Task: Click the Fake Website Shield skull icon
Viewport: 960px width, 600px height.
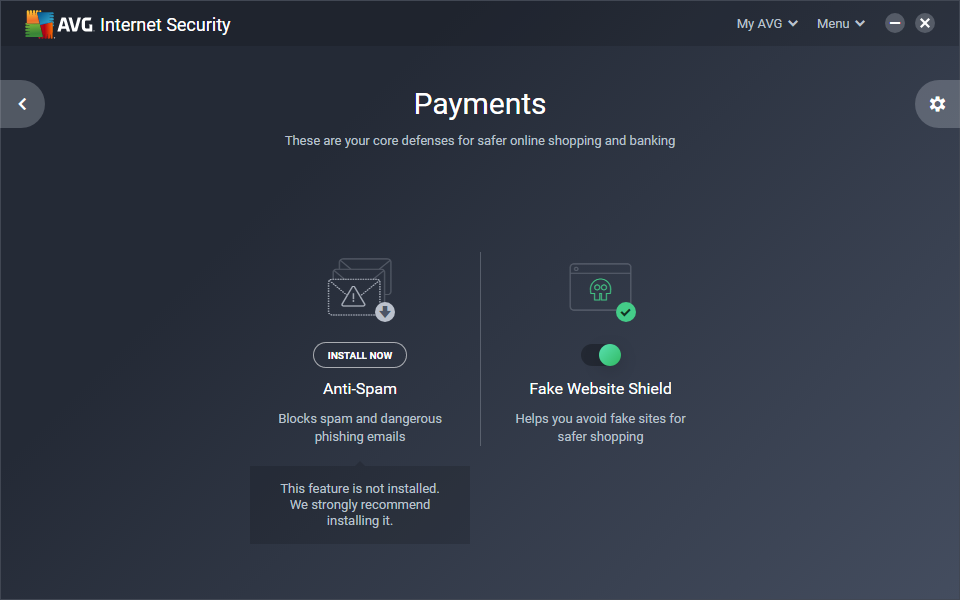Action: point(602,291)
